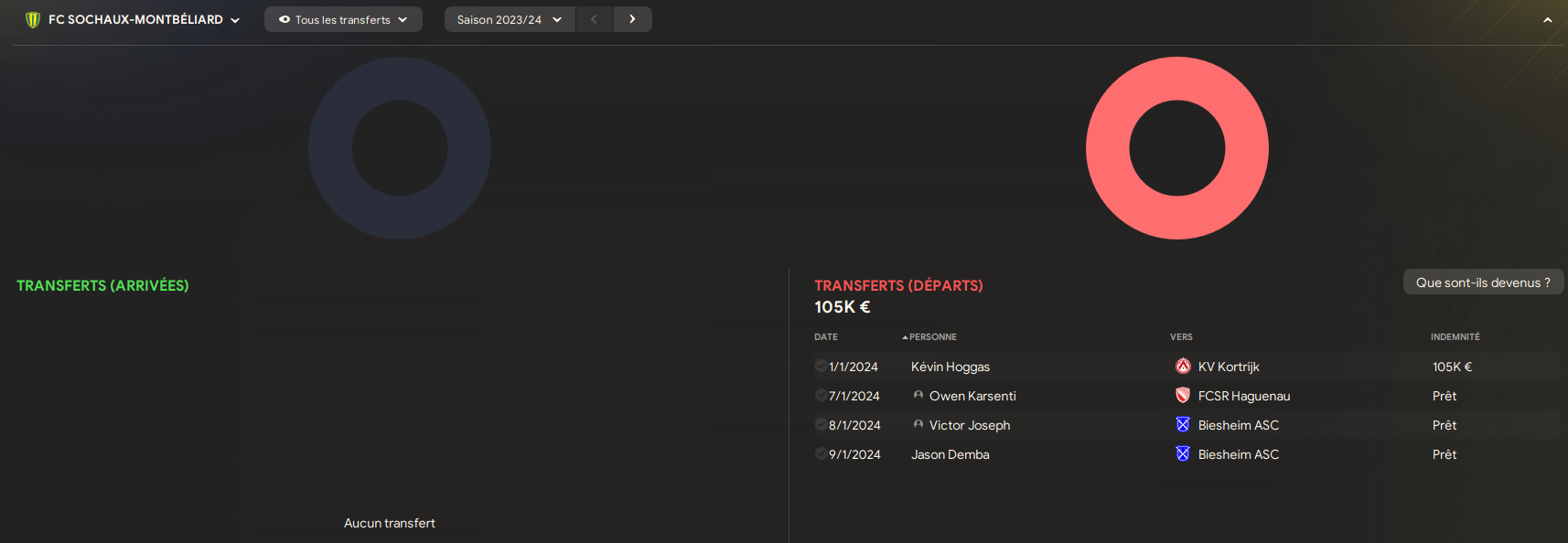This screenshot has height=543, width=1568.
Task: Open Owen Karsenti's player profile
Action: (x=972, y=396)
